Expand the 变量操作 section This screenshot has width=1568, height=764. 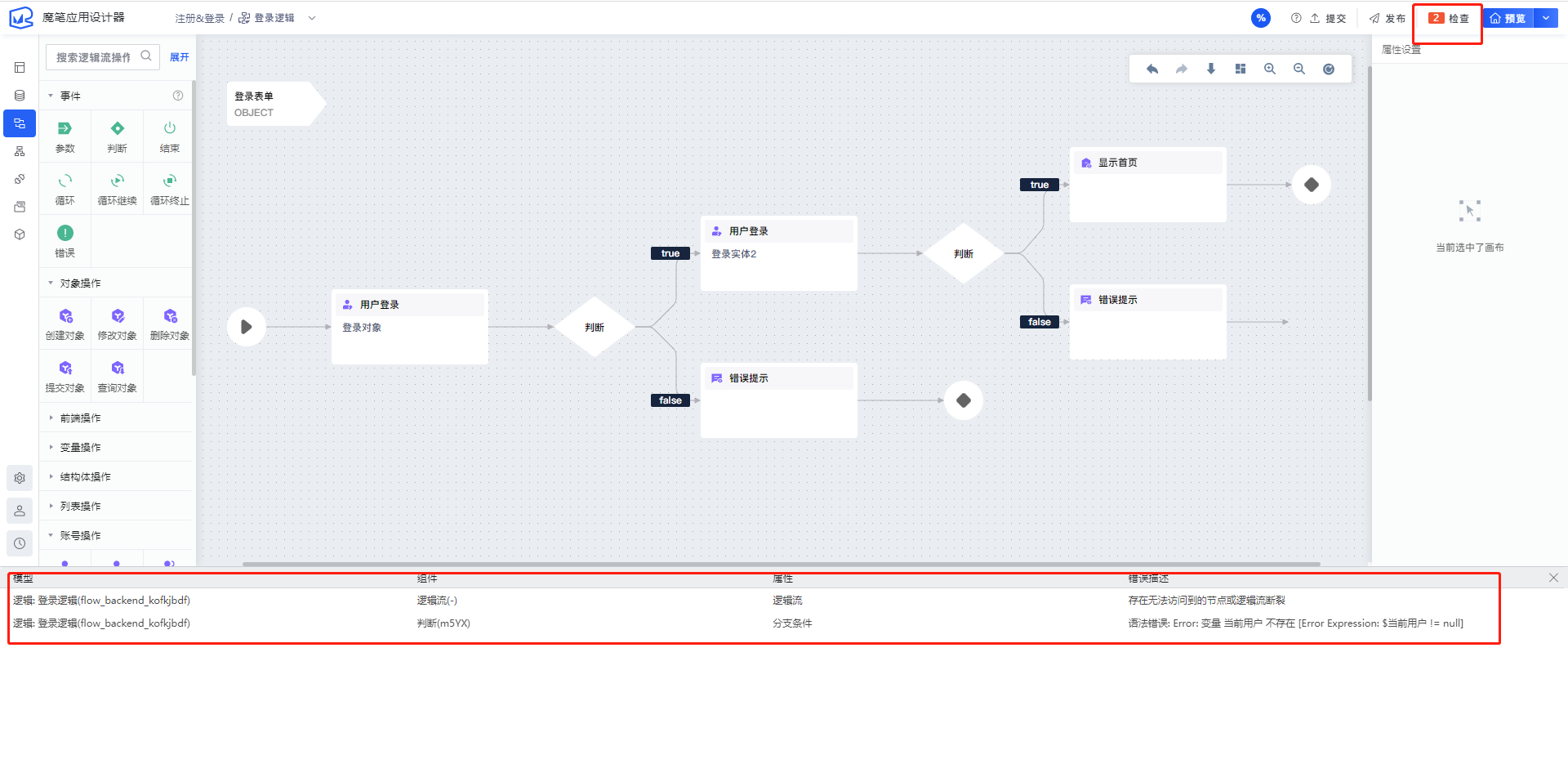coord(51,447)
